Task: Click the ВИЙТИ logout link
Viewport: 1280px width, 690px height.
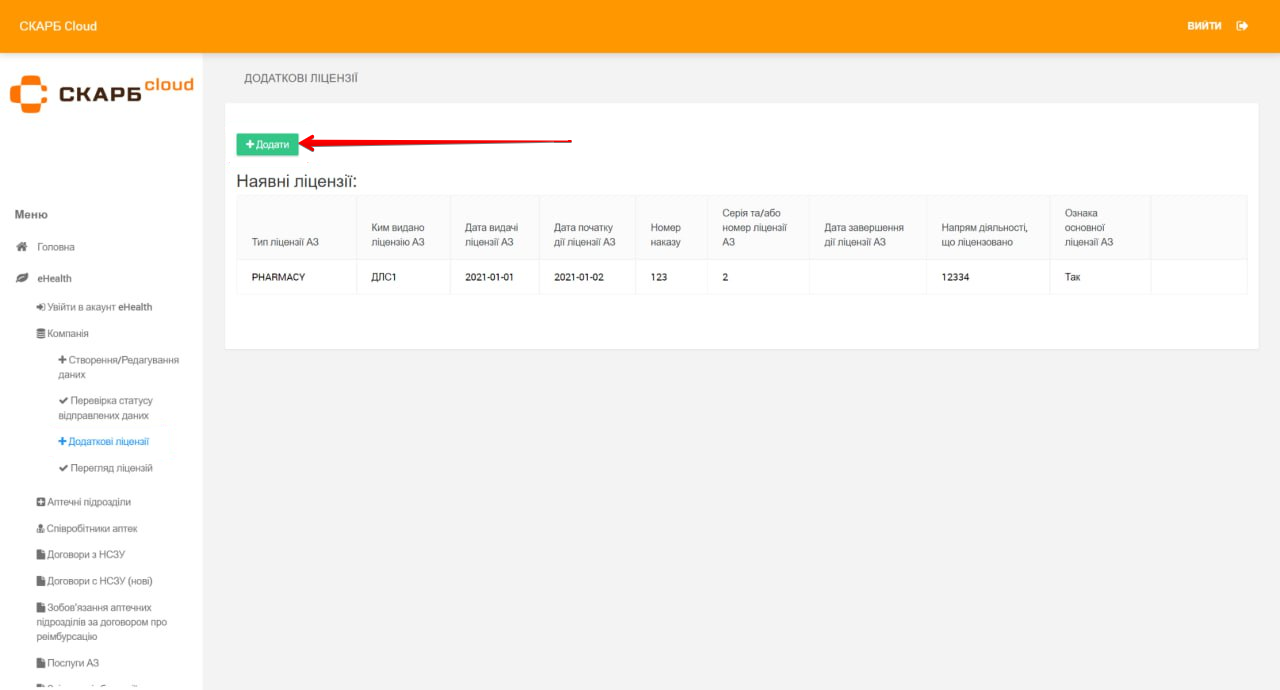Action: (x=1204, y=26)
